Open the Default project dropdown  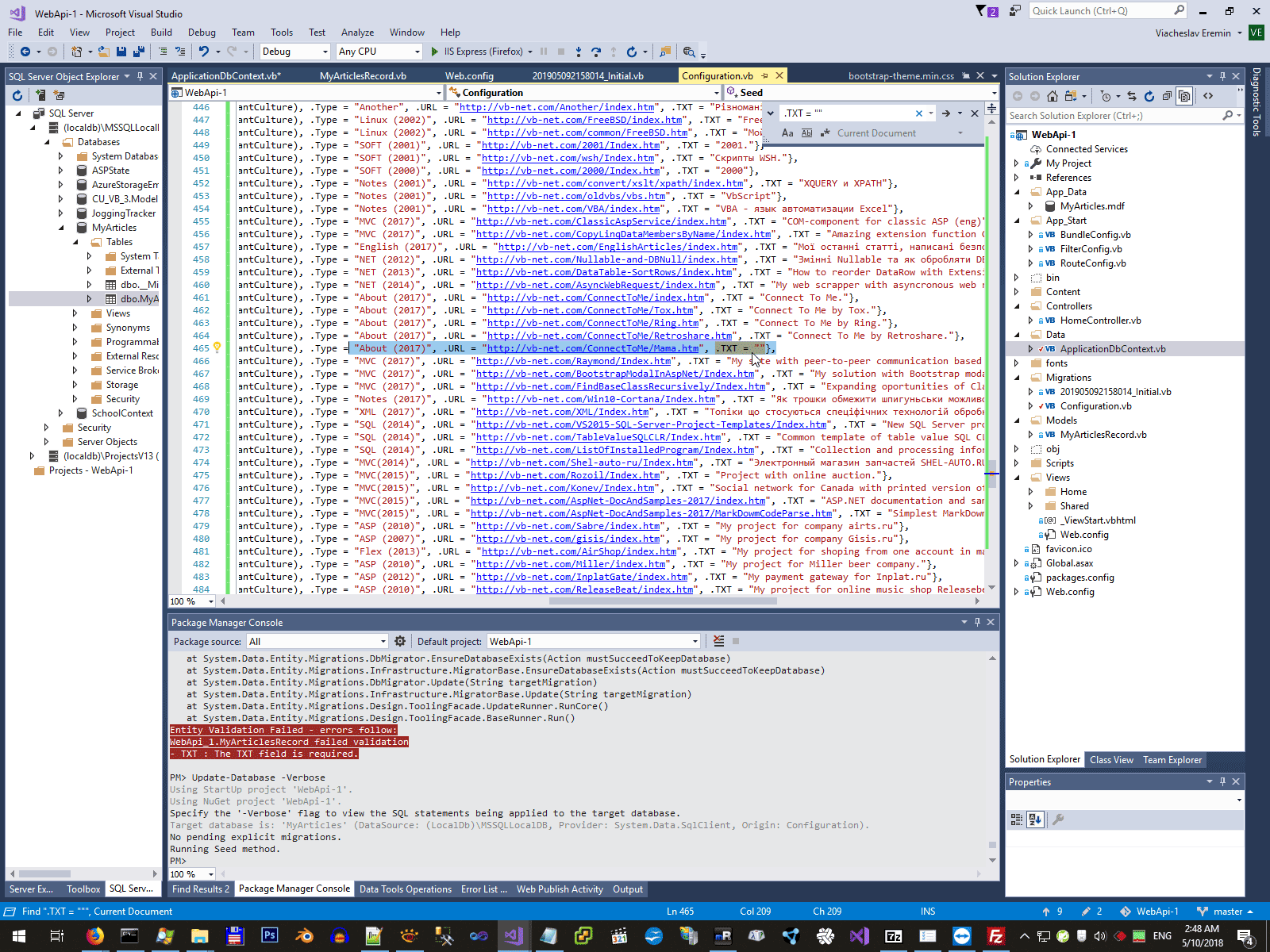594,641
